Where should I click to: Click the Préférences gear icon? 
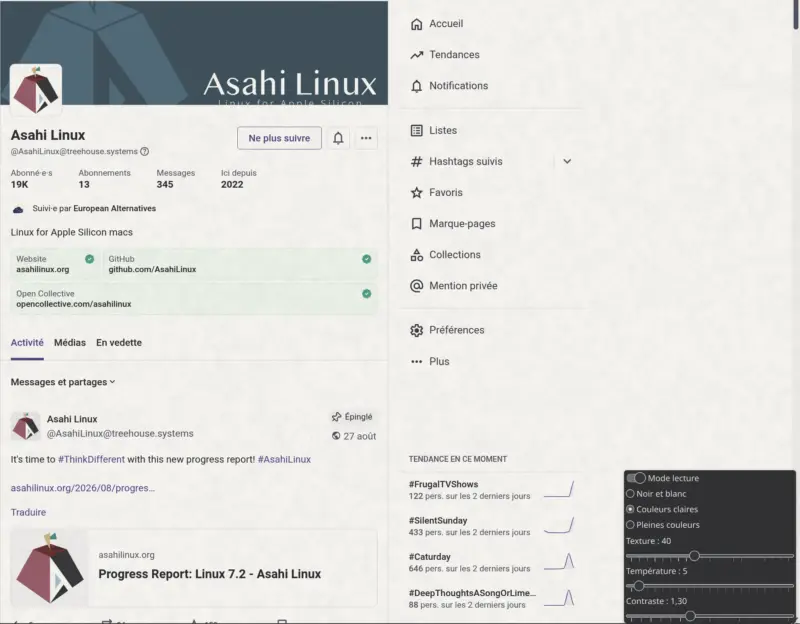[x=416, y=330]
